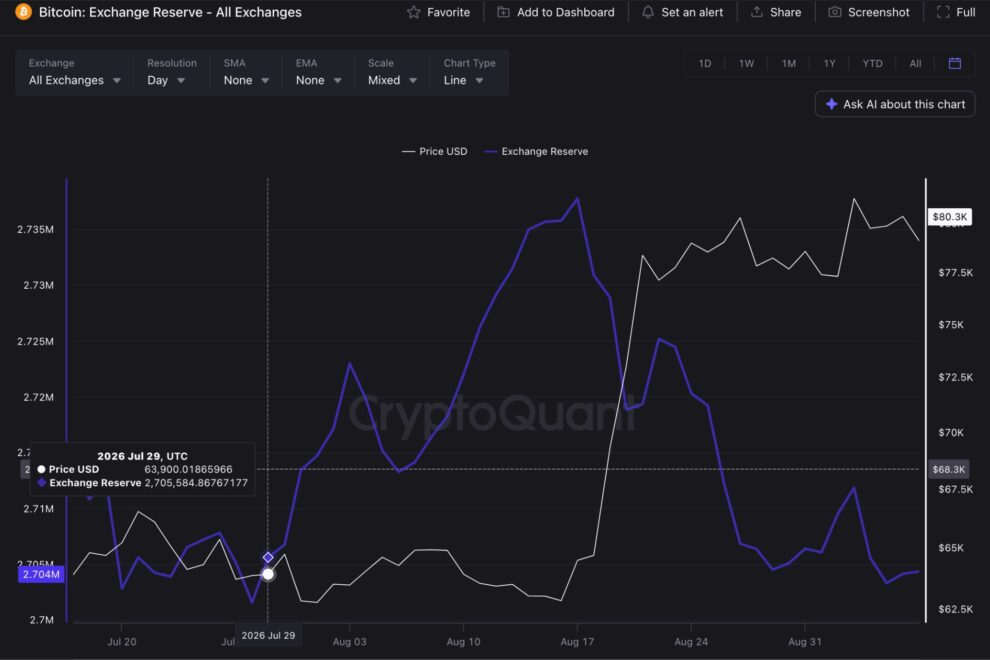Click the 2.704M reserve axis label
990x660 pixels.
[41, 574]
